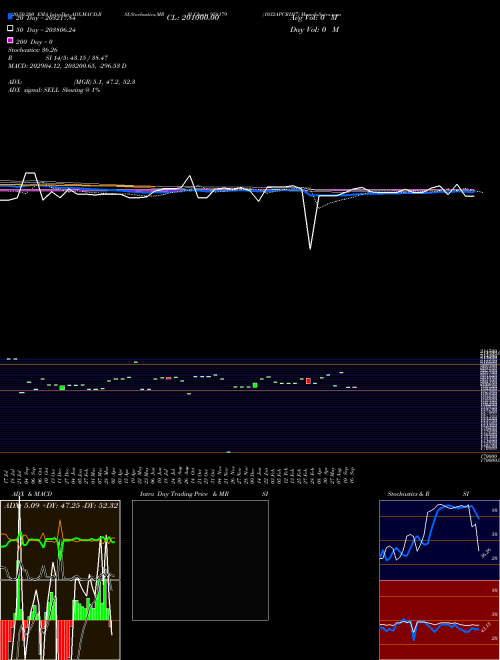Click the 'Intra Day Trading Price & MR' title

coord(184,494)
